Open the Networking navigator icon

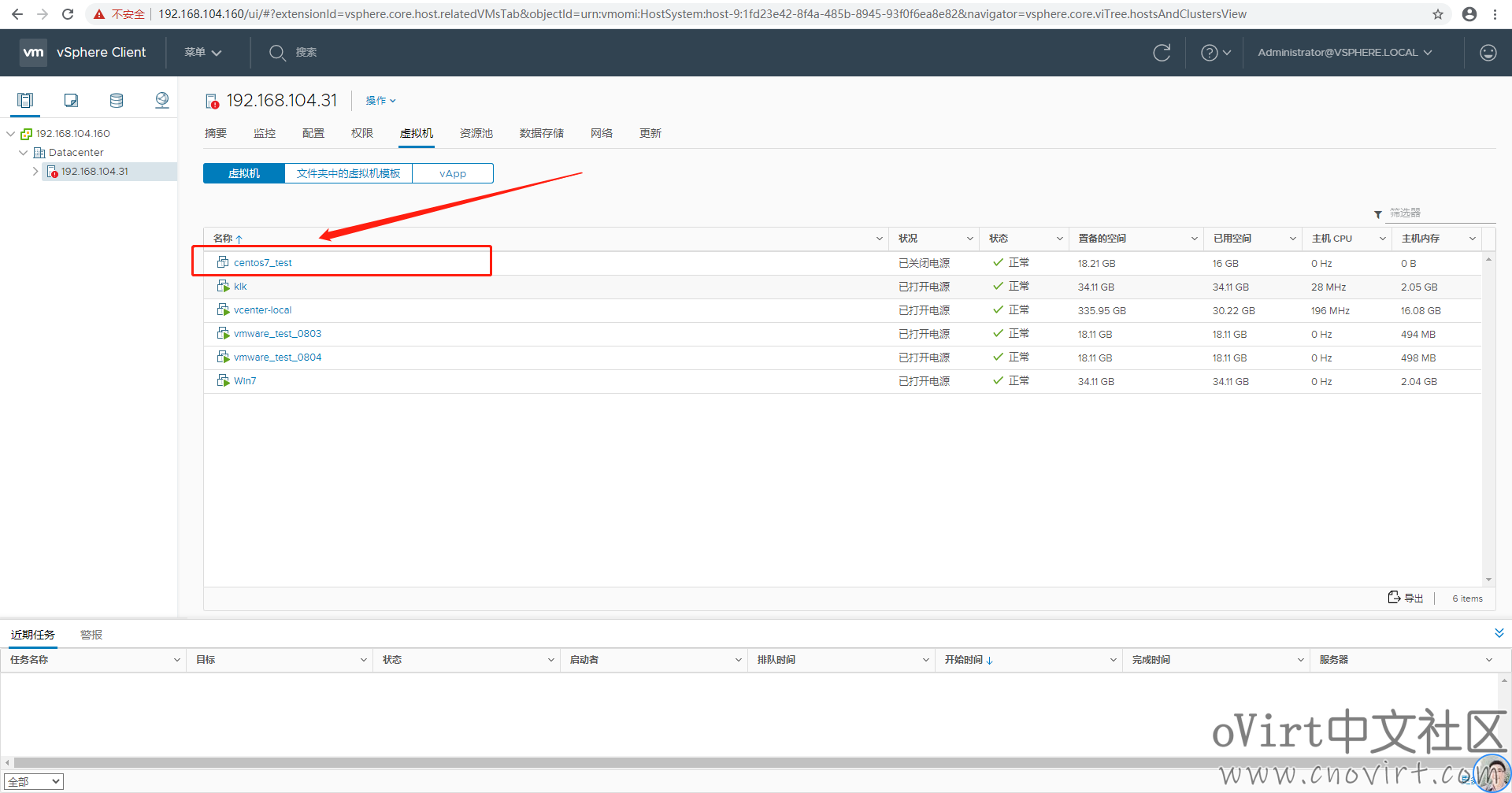click(162, 100)
